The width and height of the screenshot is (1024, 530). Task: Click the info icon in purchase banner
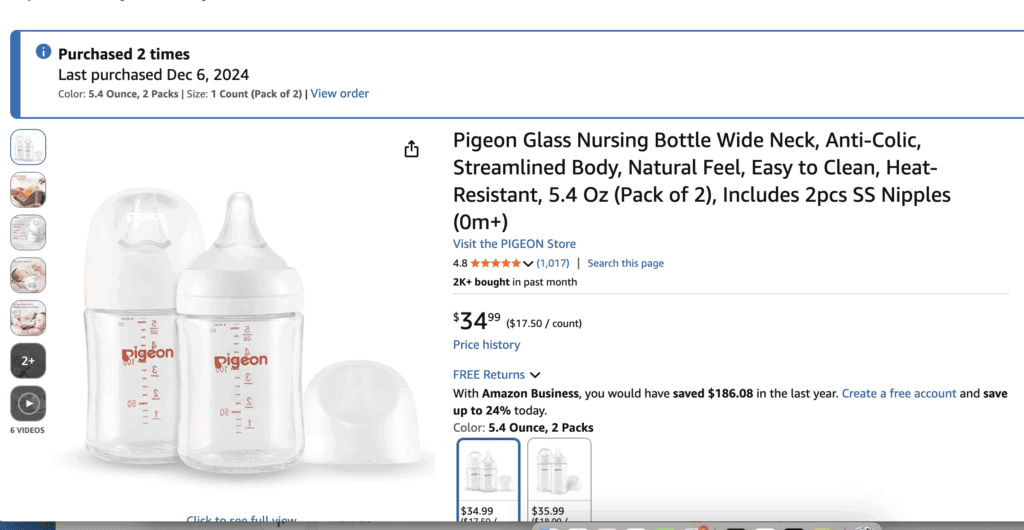click(x=43, y=52)
